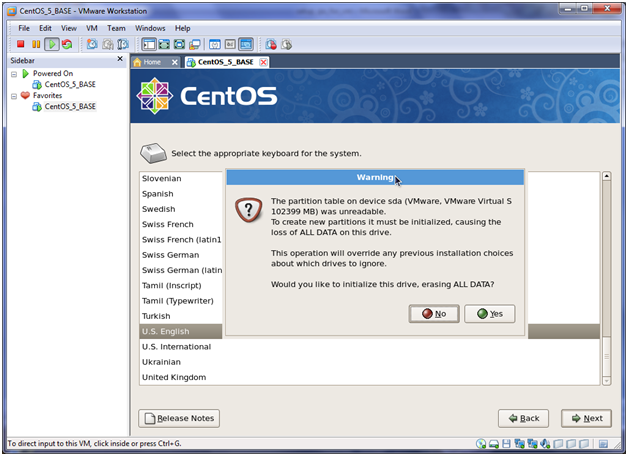Screen dimensions: 628x456
Task: Select United Kingdom keyboard layout
Action: 174,377
